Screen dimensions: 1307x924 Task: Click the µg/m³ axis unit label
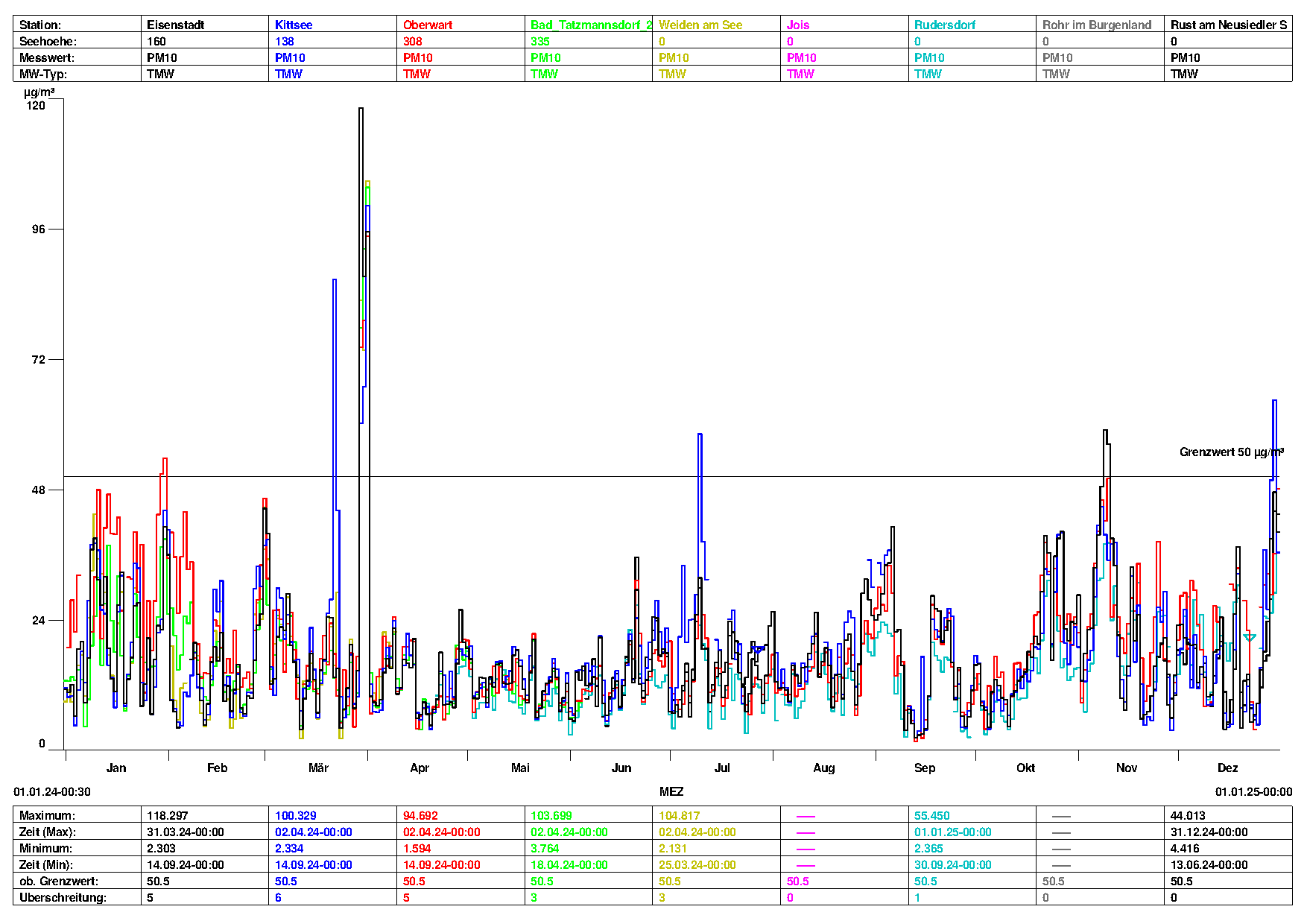pos(39,92)
